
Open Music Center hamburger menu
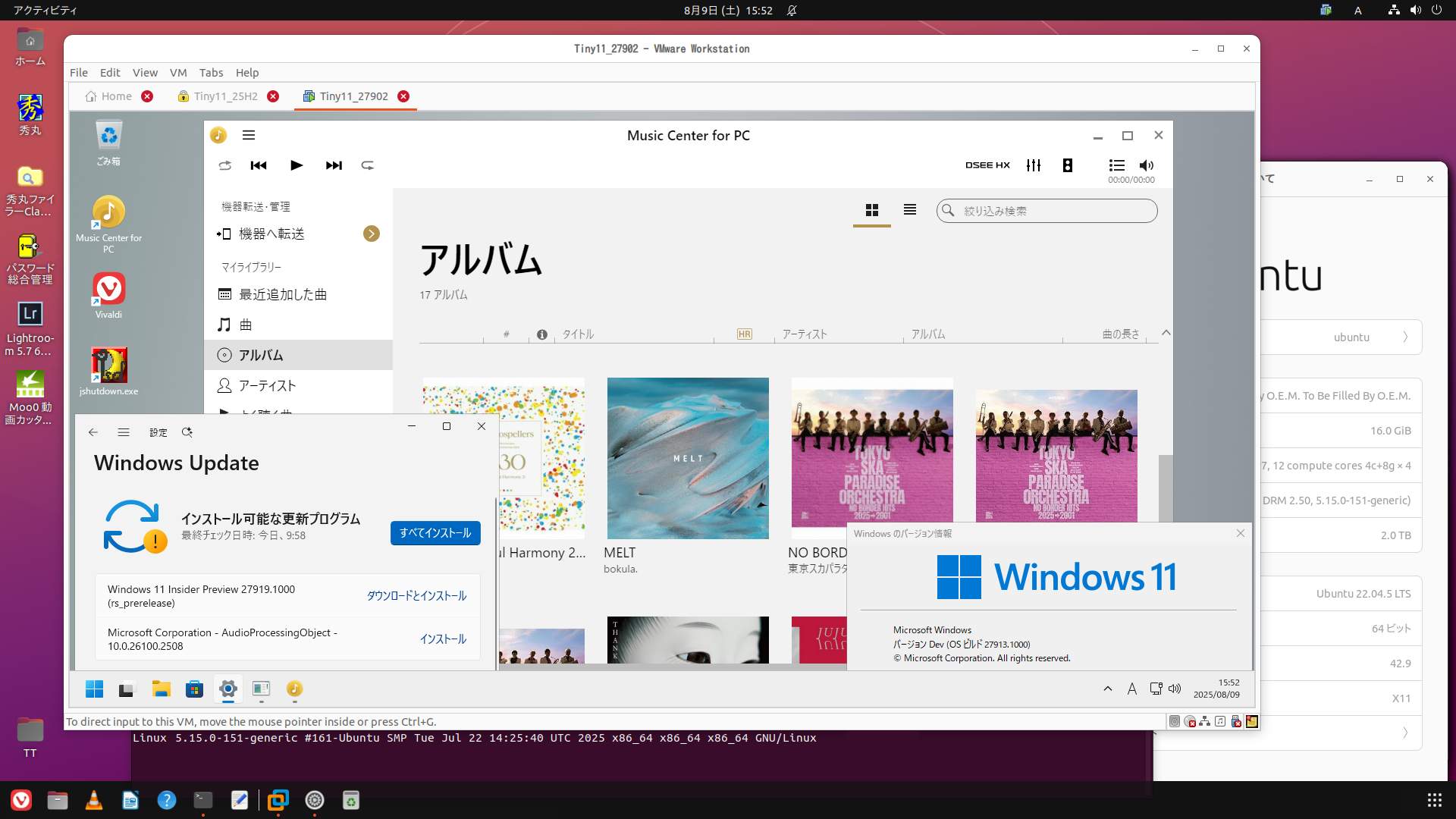click(x=249, y=135)
